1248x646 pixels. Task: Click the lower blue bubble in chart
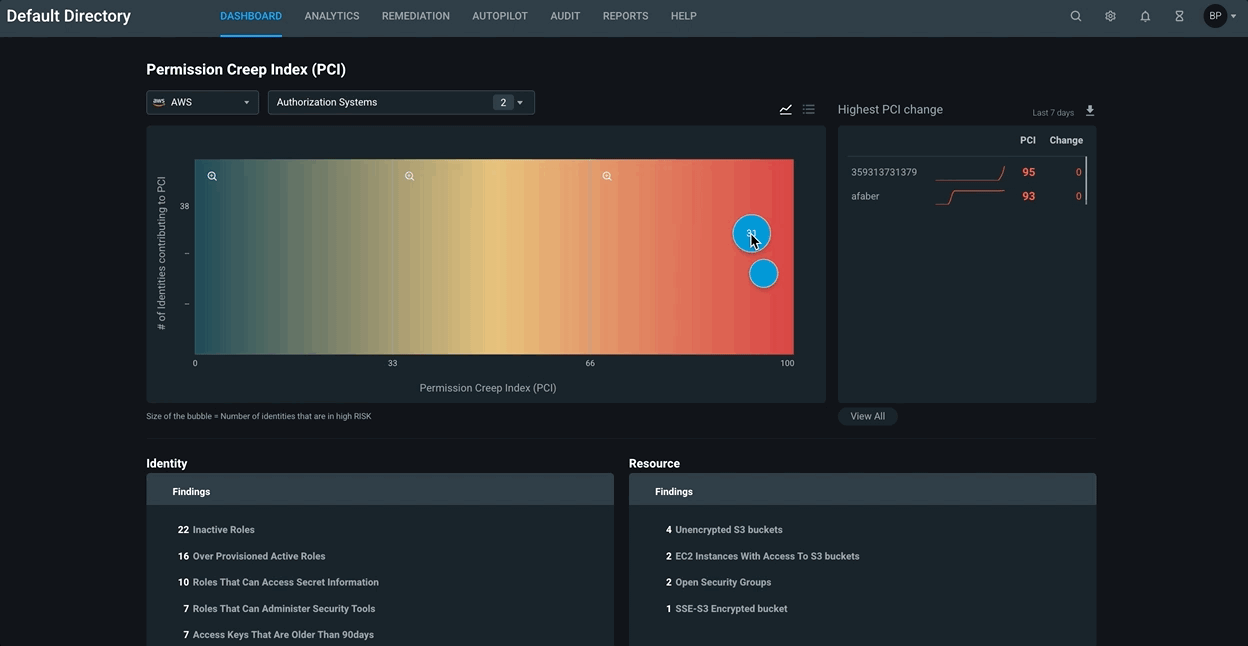coord(764,274)
